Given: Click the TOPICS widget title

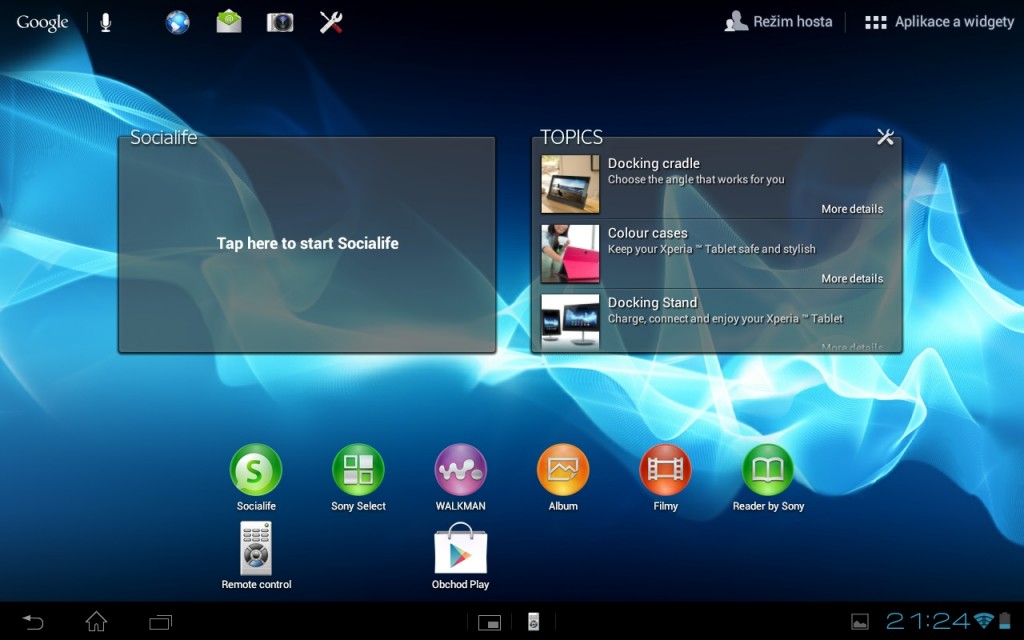Looking at the screenshot, I should click(571, 137).
